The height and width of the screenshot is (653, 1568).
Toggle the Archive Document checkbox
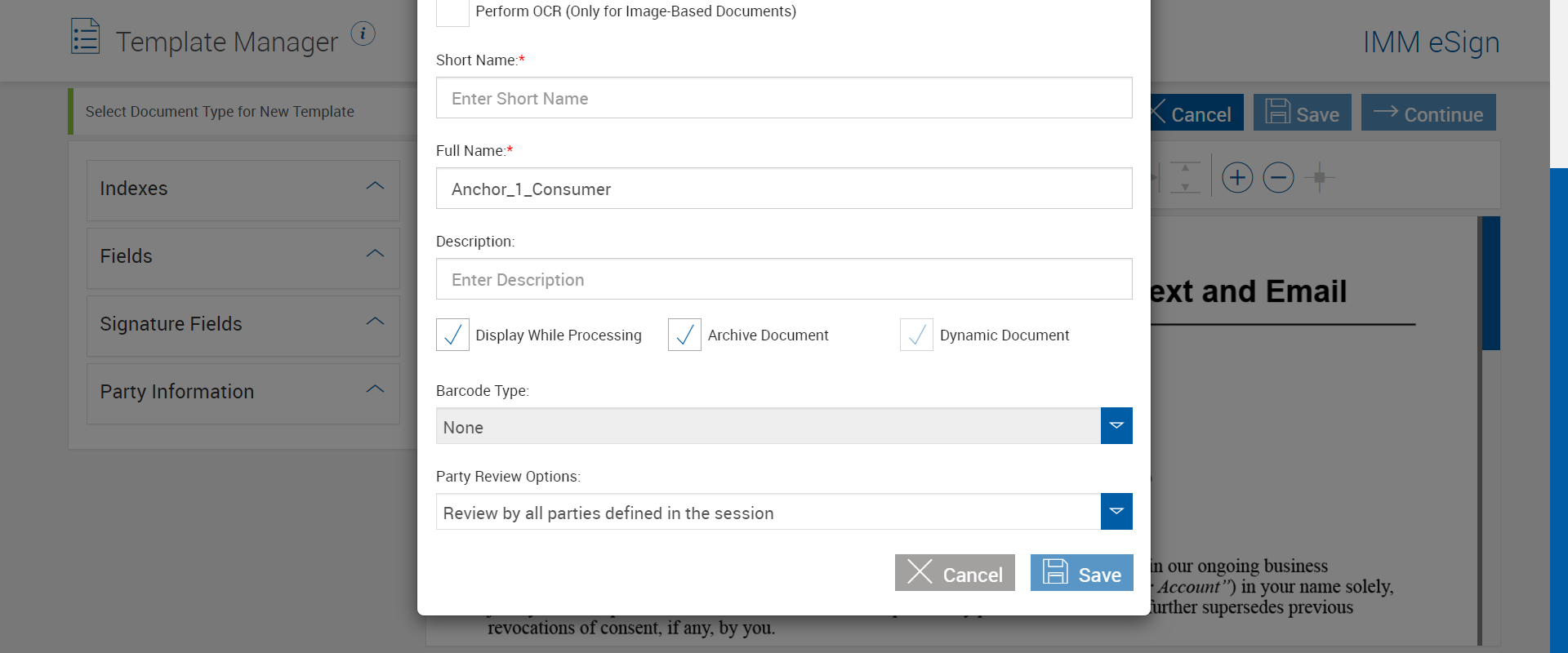[x=684, y=335]
